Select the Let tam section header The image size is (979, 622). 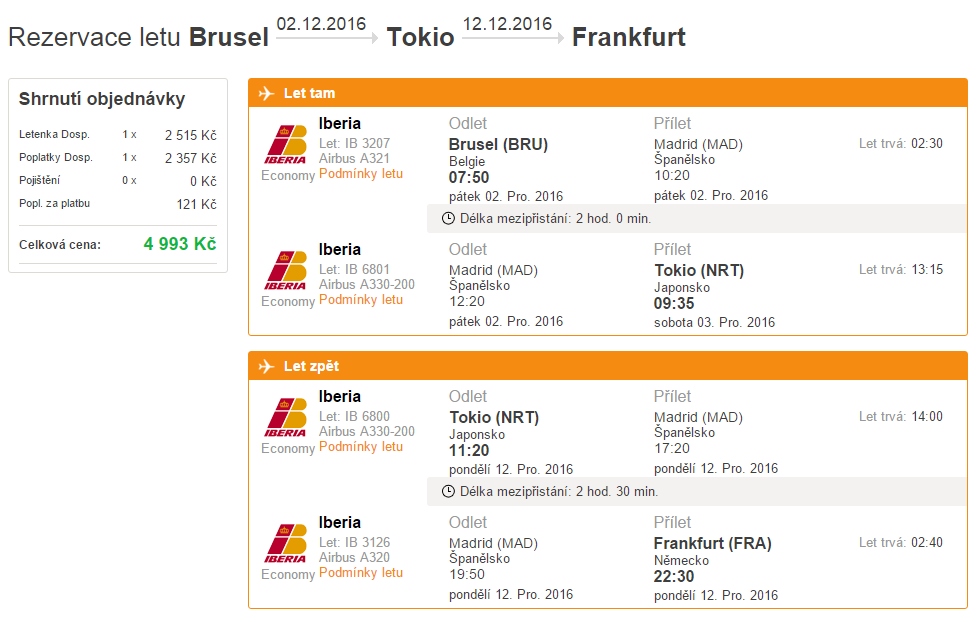click(608, 93)
